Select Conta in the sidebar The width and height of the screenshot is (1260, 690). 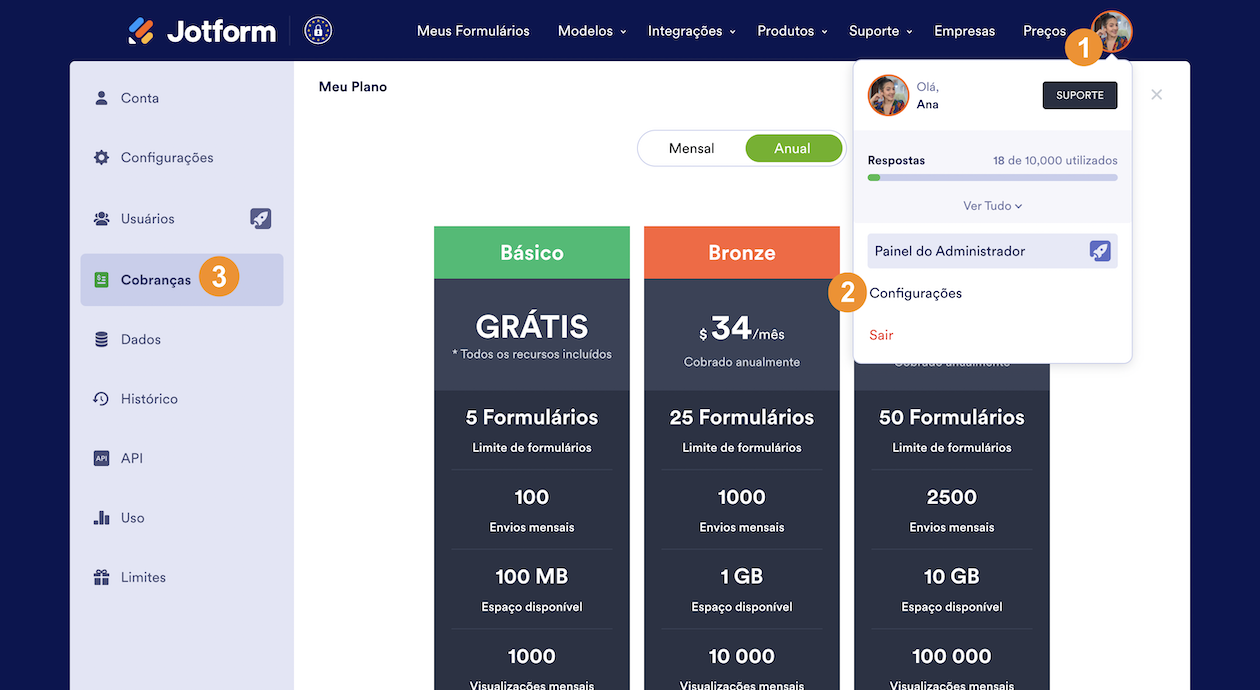click(182, 98)
